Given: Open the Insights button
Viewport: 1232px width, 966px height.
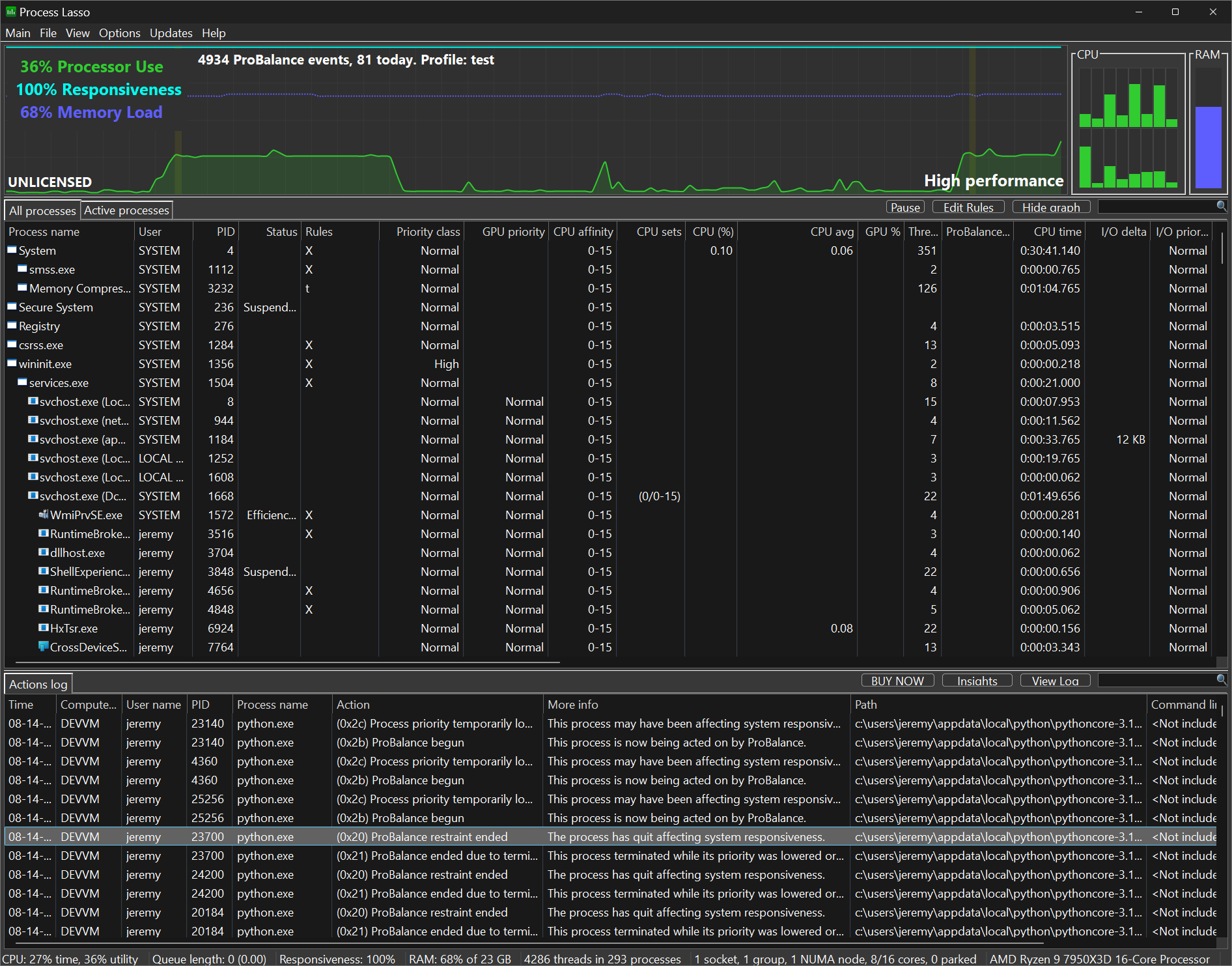Looking at the screenshot, I should click(977, 681).
